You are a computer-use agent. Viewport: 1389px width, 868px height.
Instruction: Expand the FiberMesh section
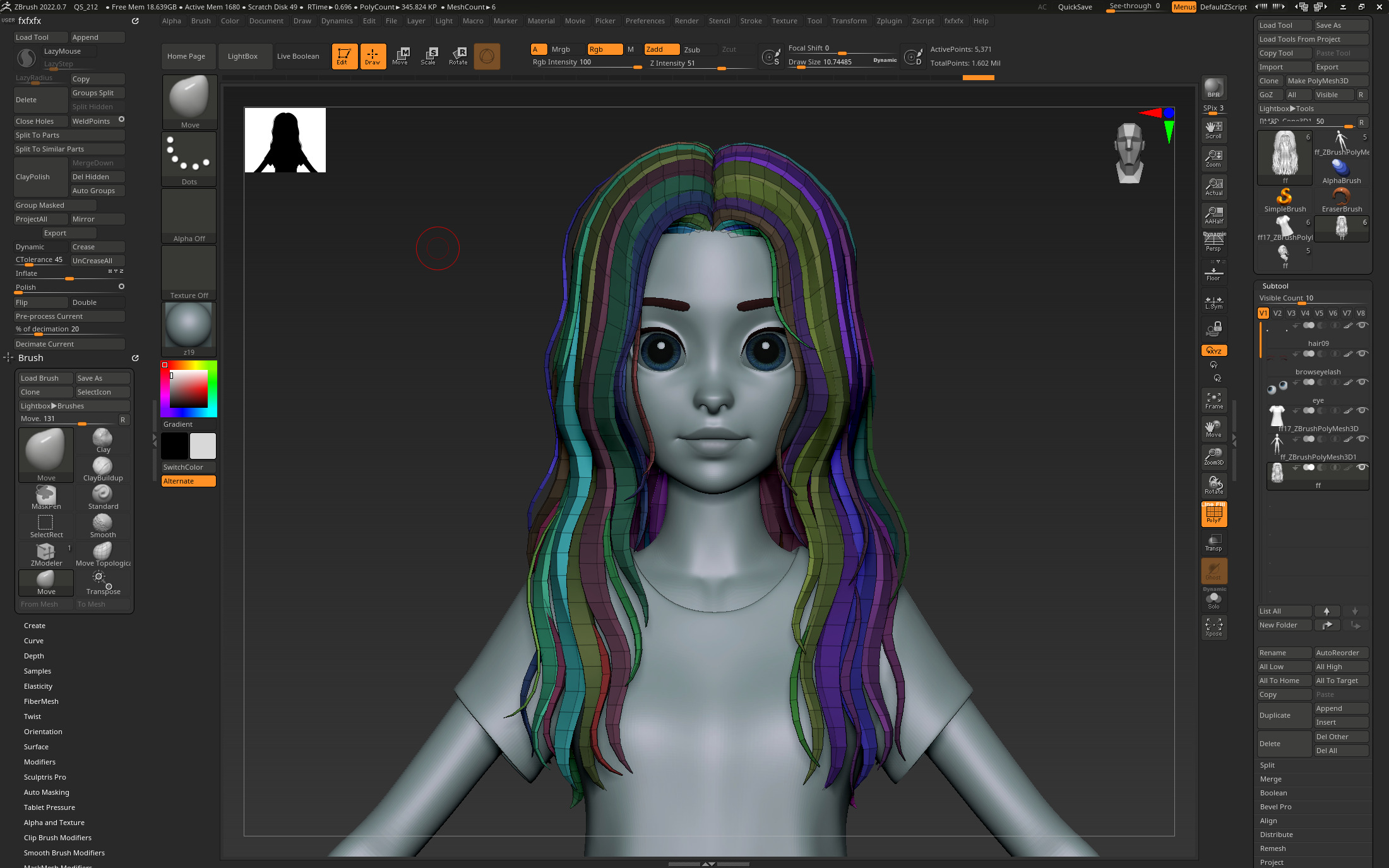pyautogui.click(x=41, y=701)
